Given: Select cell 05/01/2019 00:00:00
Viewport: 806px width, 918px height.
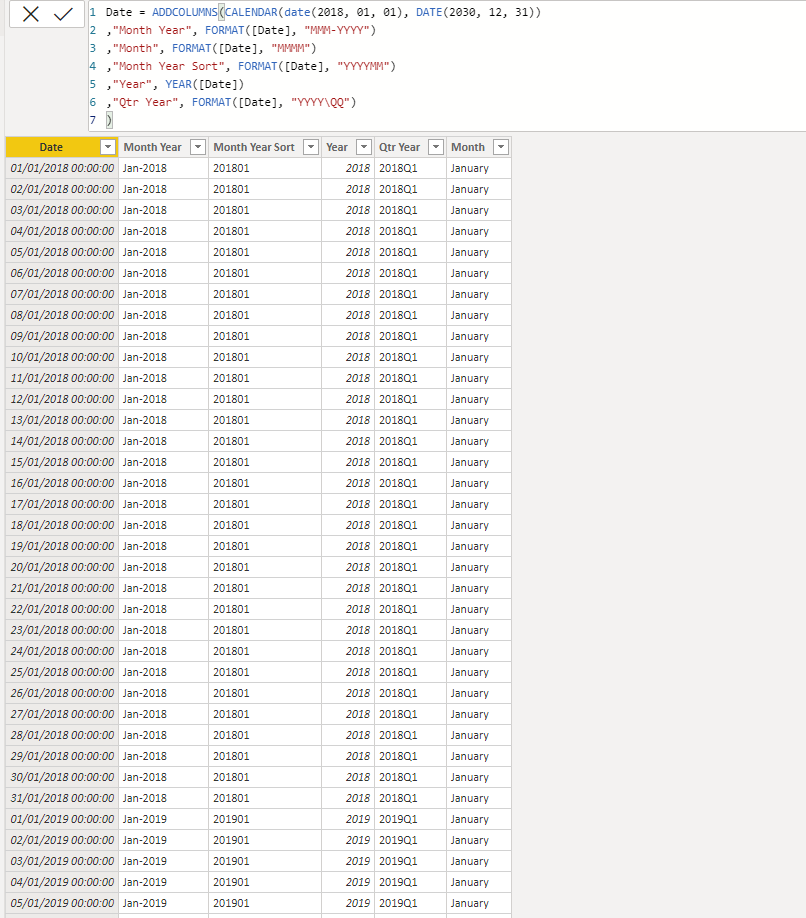Looking at the screenshot, I should click(x=62, y=903).
